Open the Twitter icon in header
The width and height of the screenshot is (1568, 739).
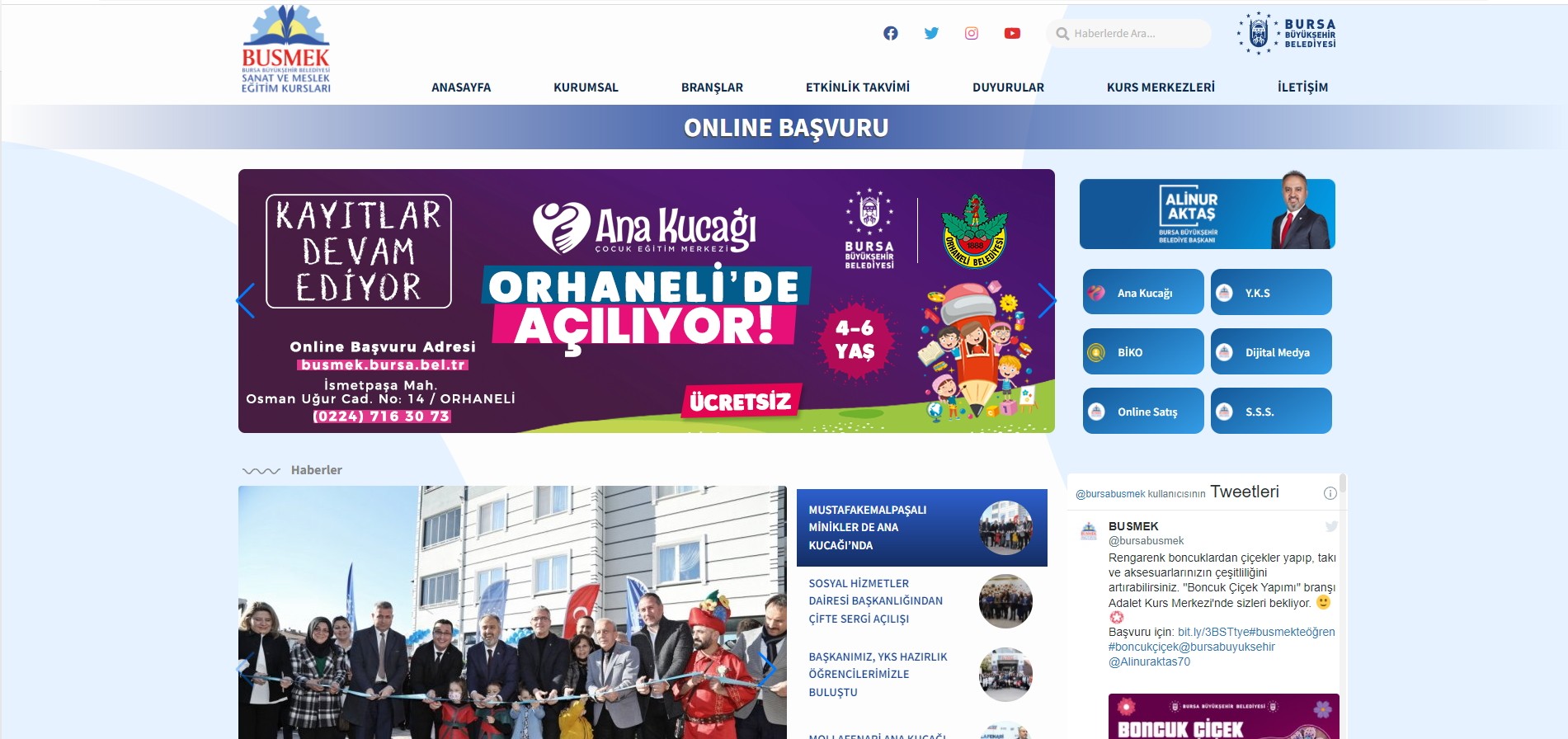pos(931,33)
